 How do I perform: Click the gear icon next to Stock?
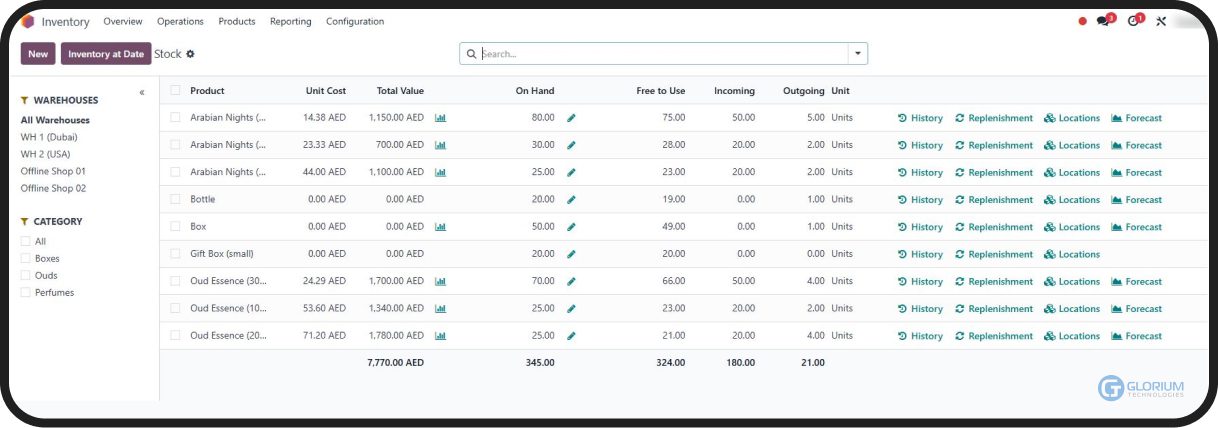point(191,54)
